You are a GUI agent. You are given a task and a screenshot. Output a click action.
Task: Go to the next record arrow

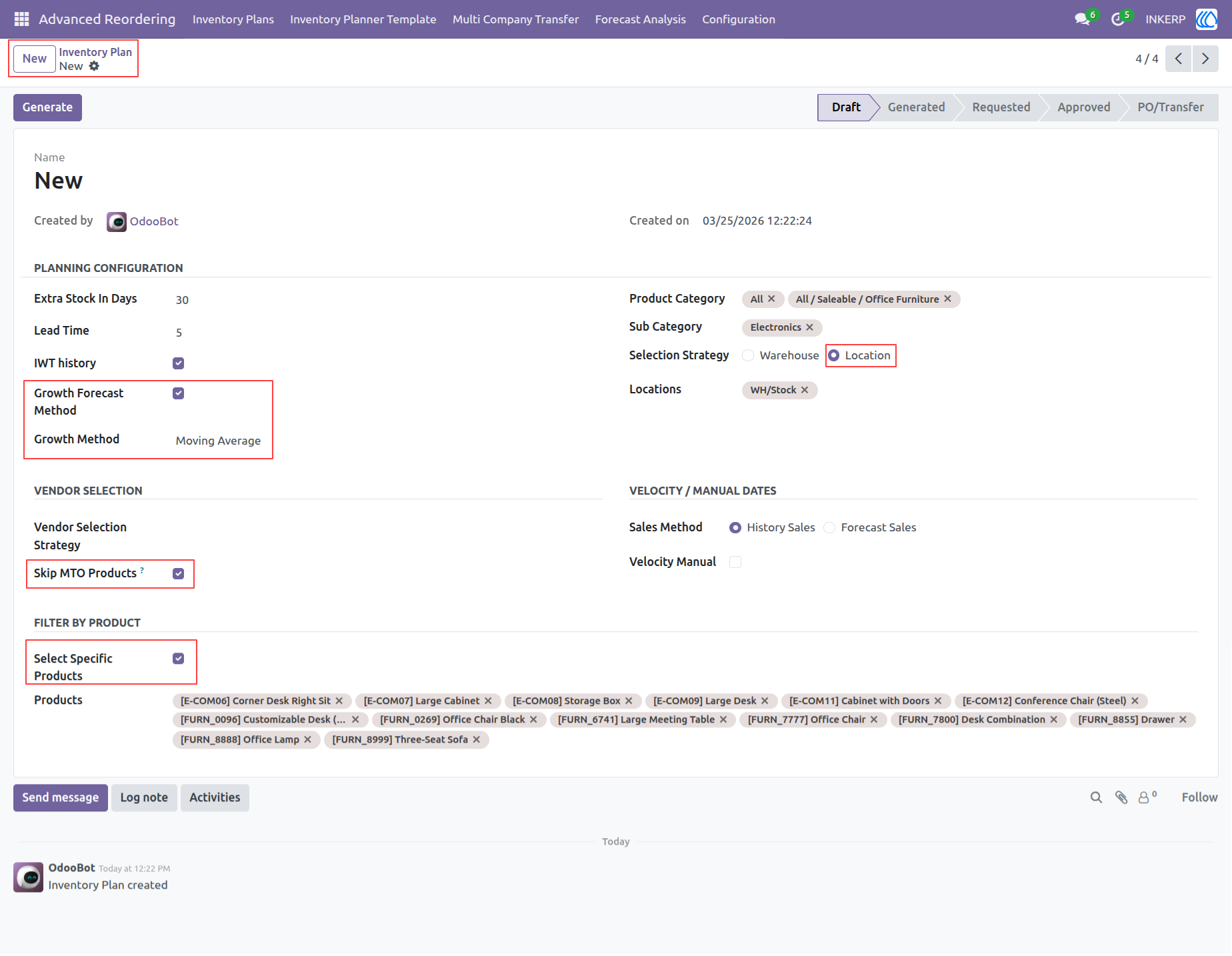1205,59
